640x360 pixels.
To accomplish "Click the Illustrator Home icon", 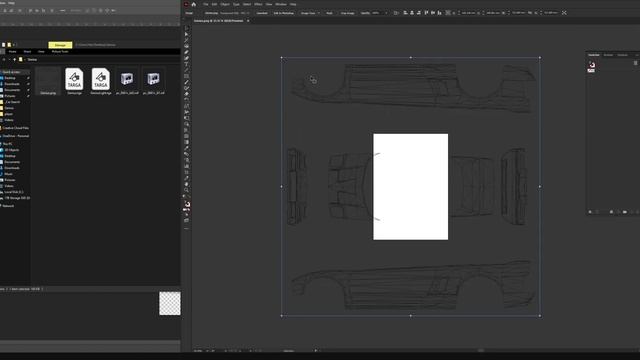I will click(194, 4).
